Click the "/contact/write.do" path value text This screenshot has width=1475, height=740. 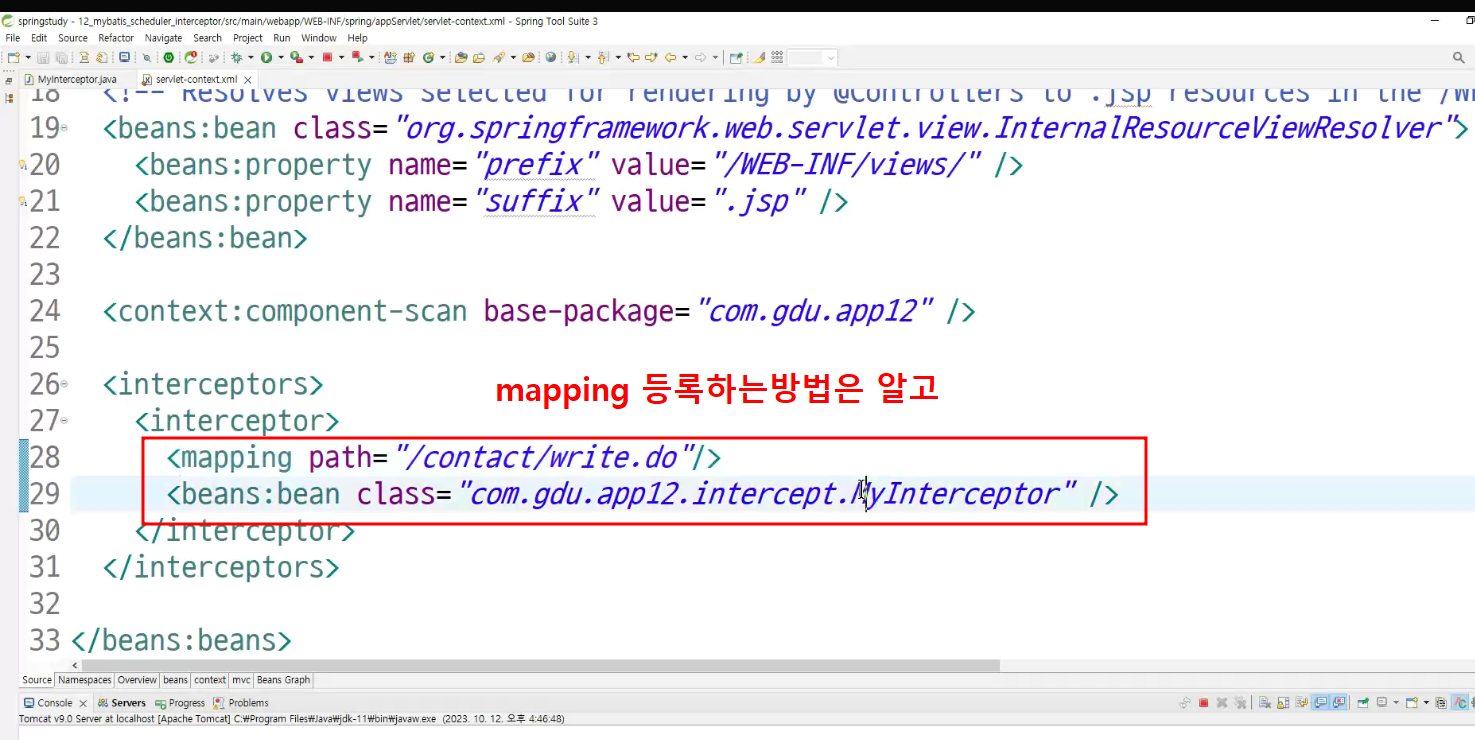544,457
